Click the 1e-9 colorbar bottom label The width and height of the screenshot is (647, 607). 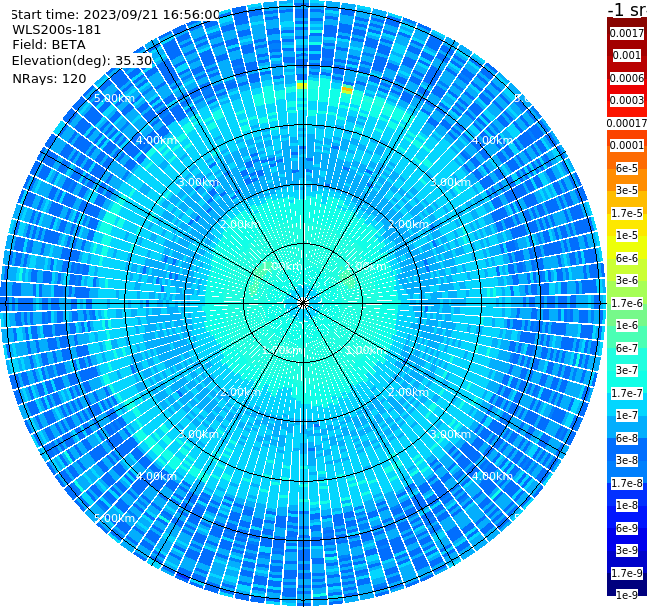pos(627,595)
